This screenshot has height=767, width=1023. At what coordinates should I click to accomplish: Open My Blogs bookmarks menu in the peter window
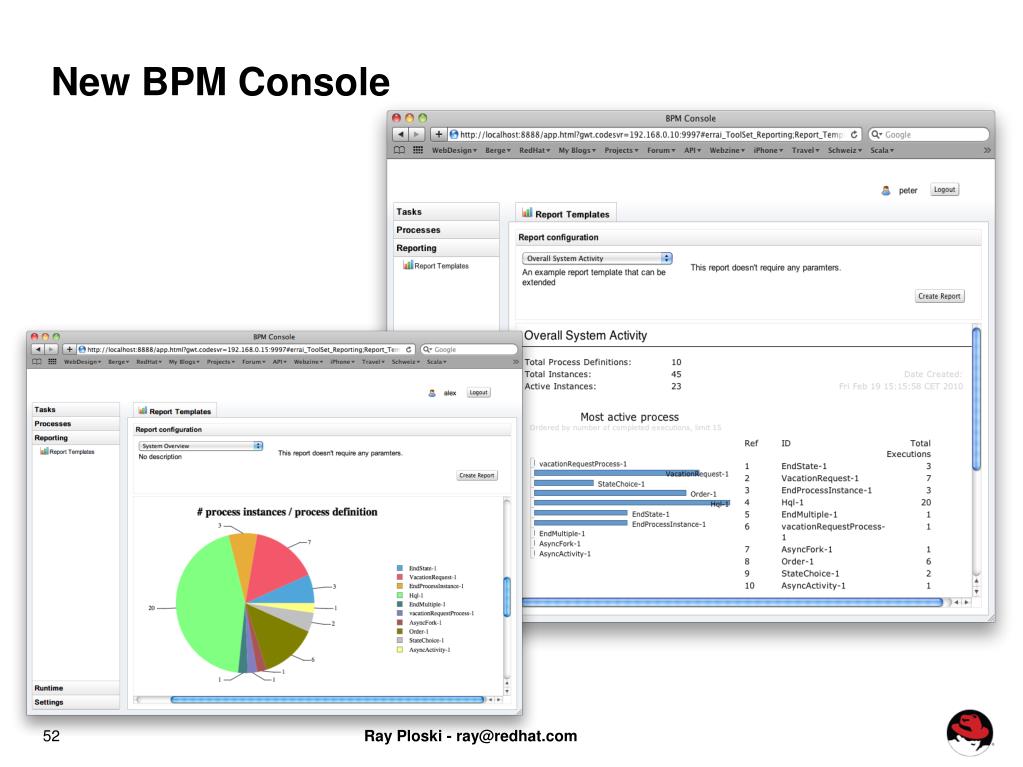point(577,150)
